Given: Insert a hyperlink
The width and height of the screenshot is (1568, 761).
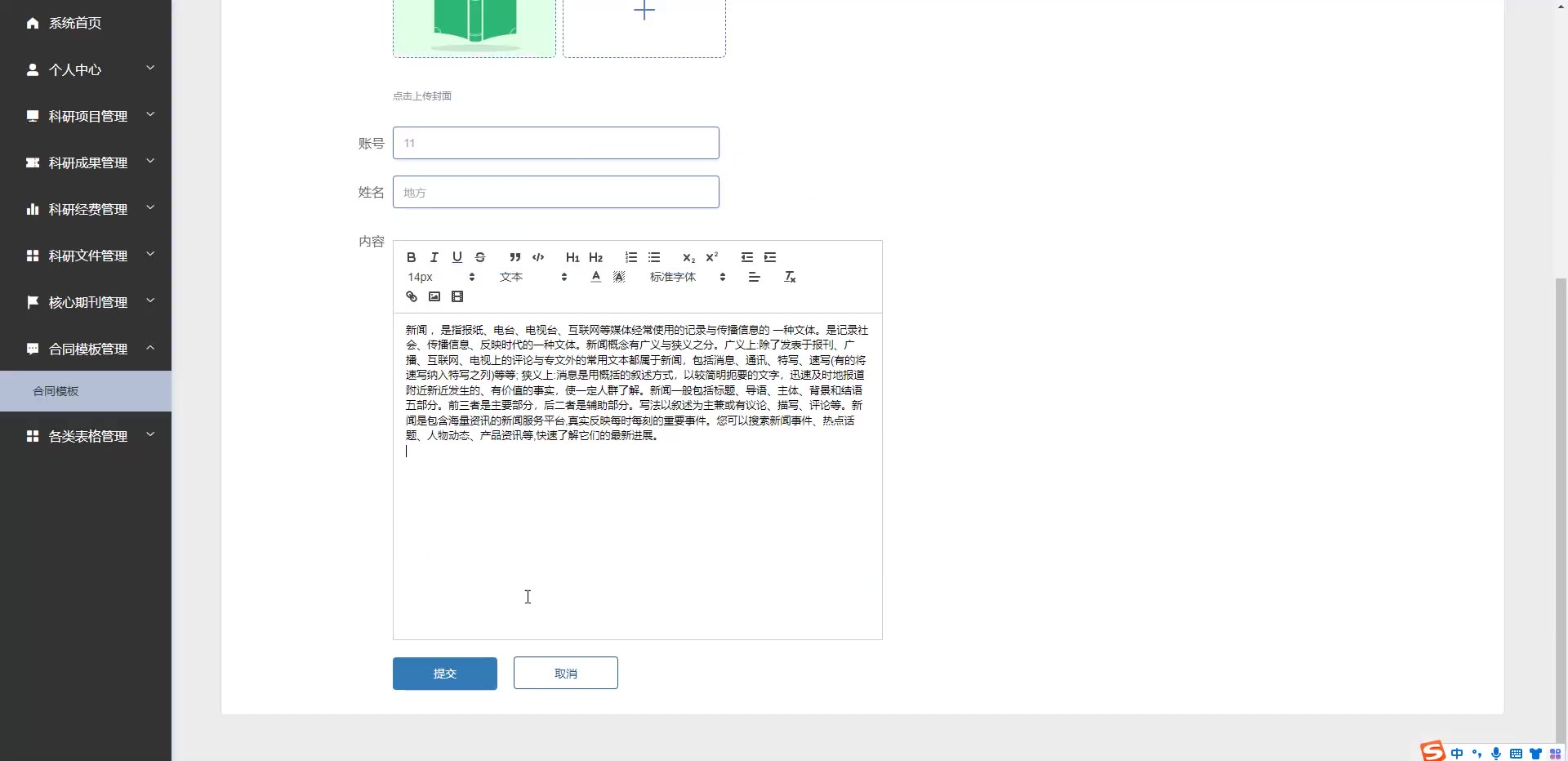Looking at the screenshot, I should 412,296.
